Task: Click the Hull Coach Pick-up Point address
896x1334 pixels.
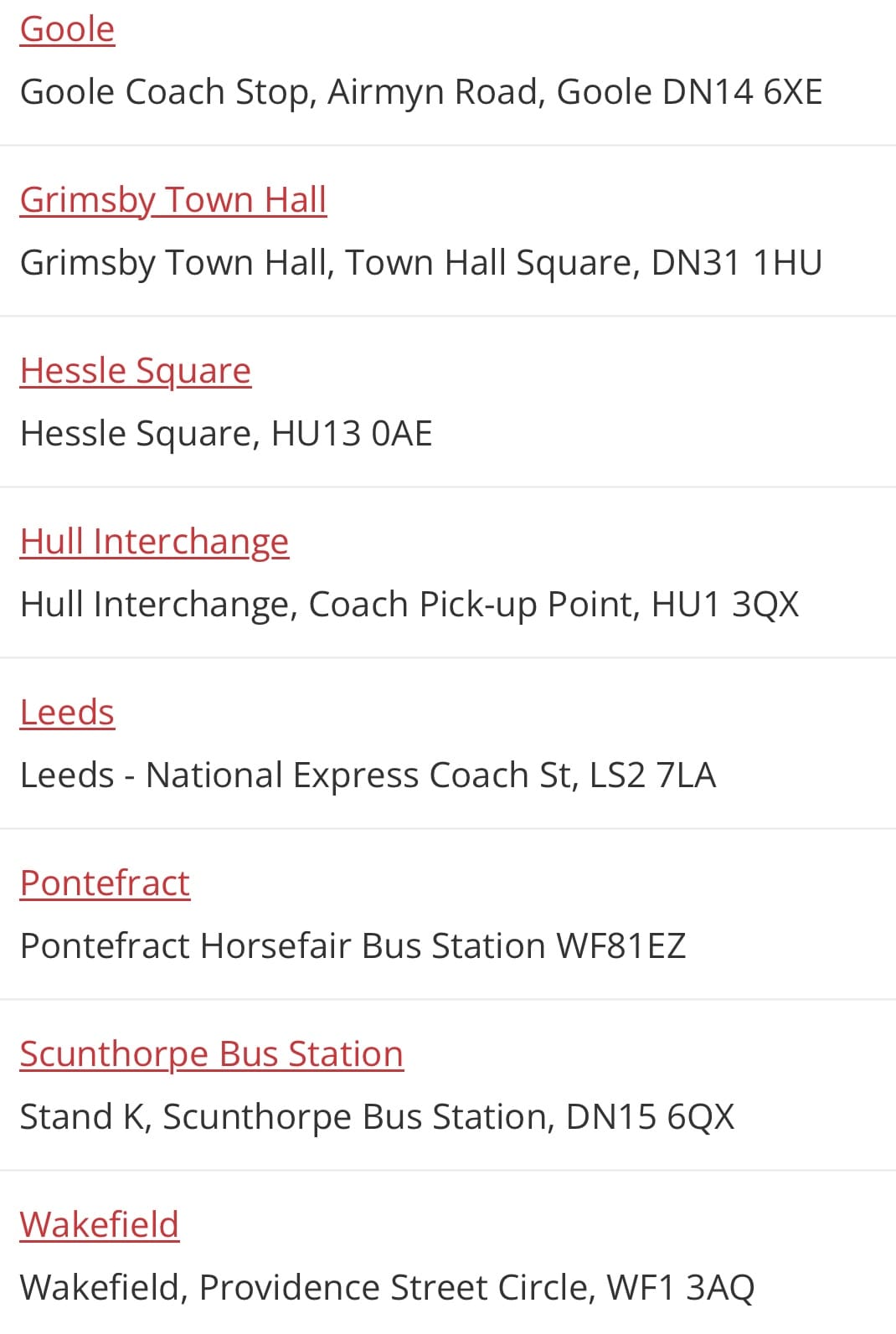Action: [409, 605]
